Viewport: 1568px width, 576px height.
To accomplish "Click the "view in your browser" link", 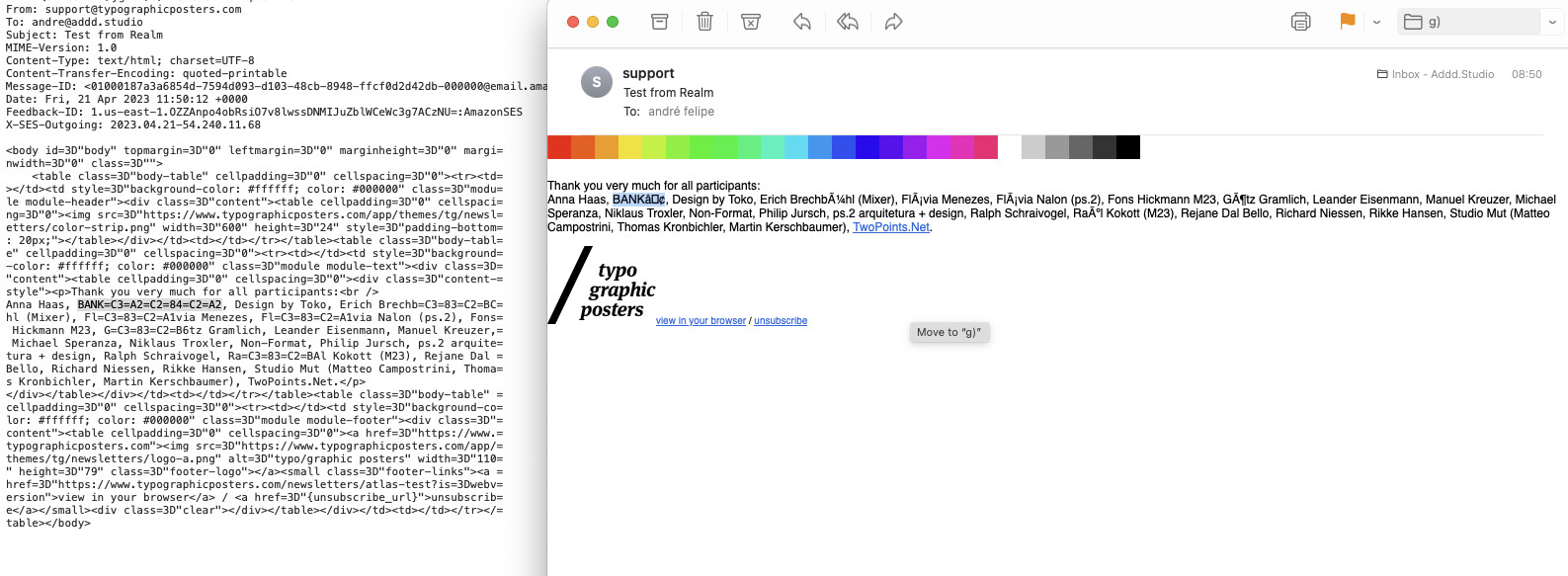I will point(701,321).
